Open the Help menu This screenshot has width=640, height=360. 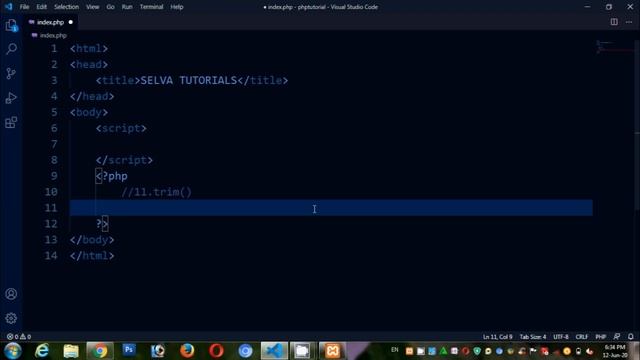(177, 7)
